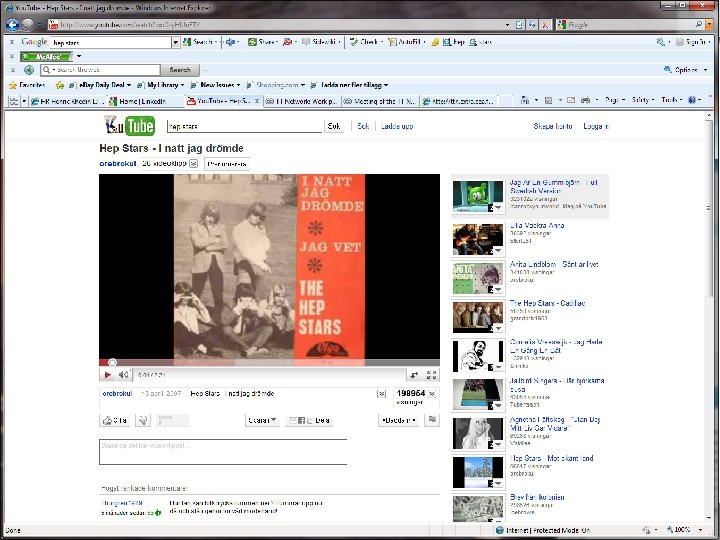Open the Favorites star button

pyautogui.click(x=27, y=85)
